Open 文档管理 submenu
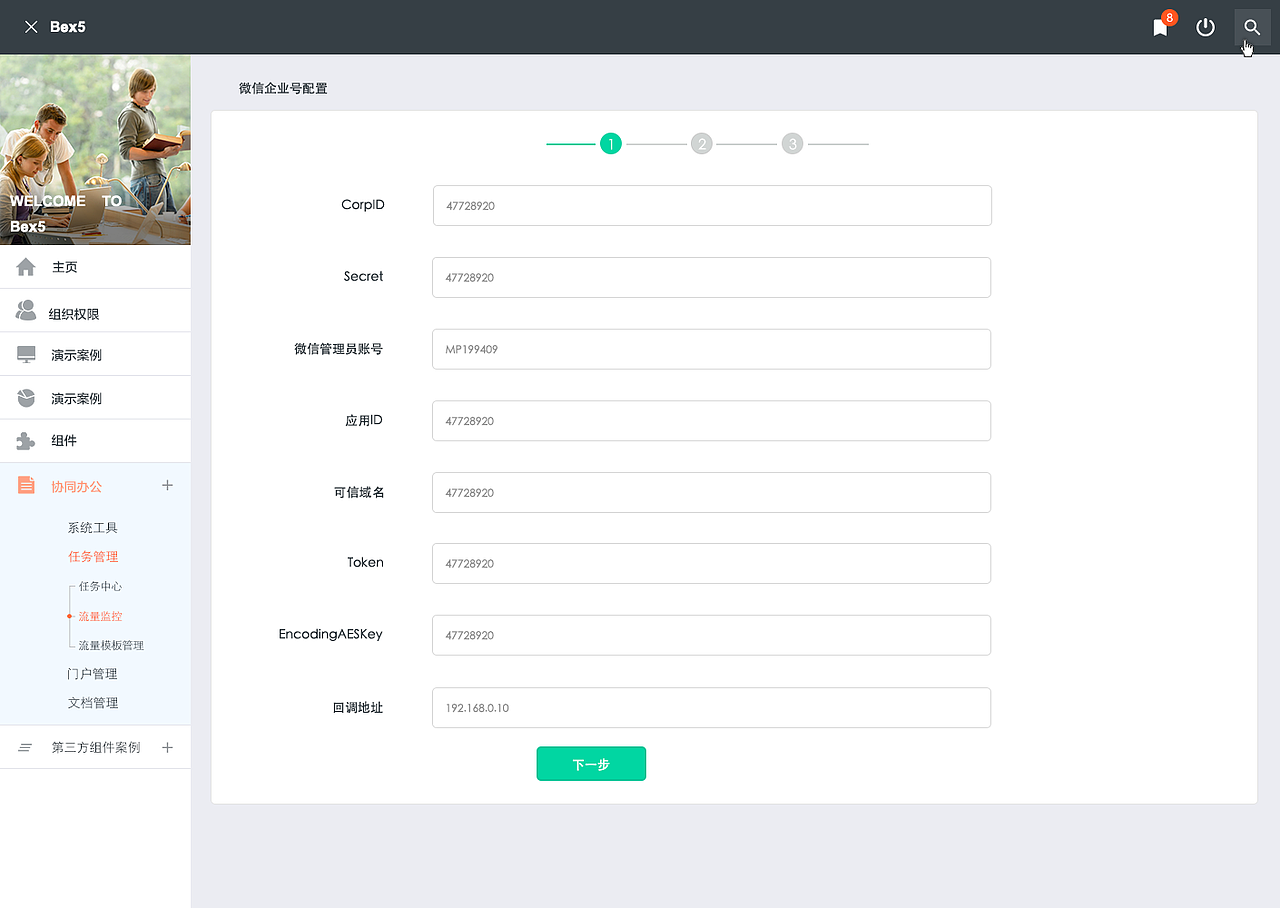 click(93, 703)
